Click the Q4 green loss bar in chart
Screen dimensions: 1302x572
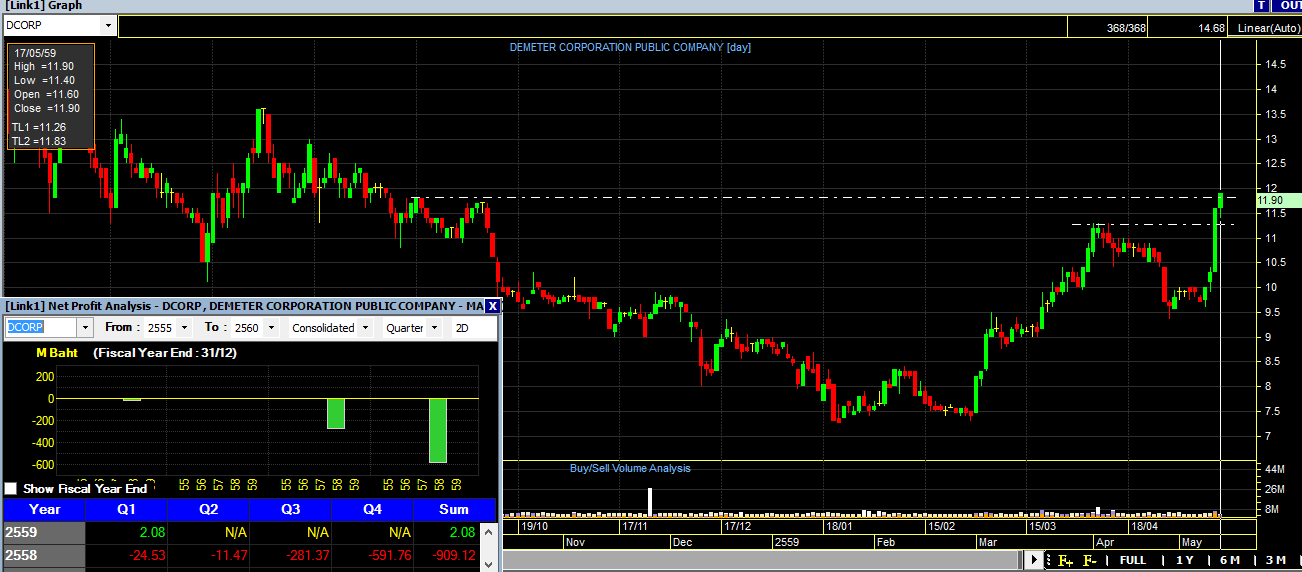coord(438,430)
